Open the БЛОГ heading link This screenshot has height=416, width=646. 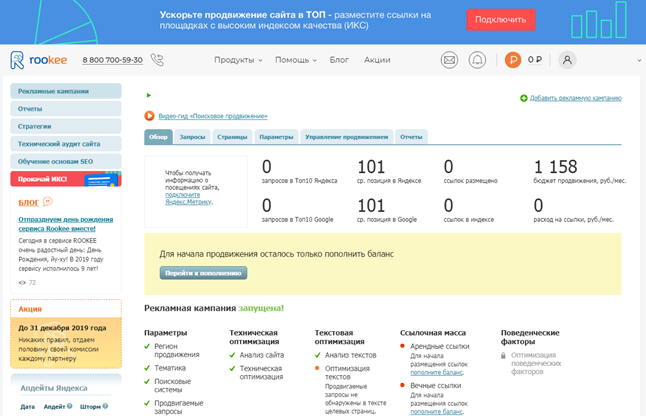pos(28,202)
